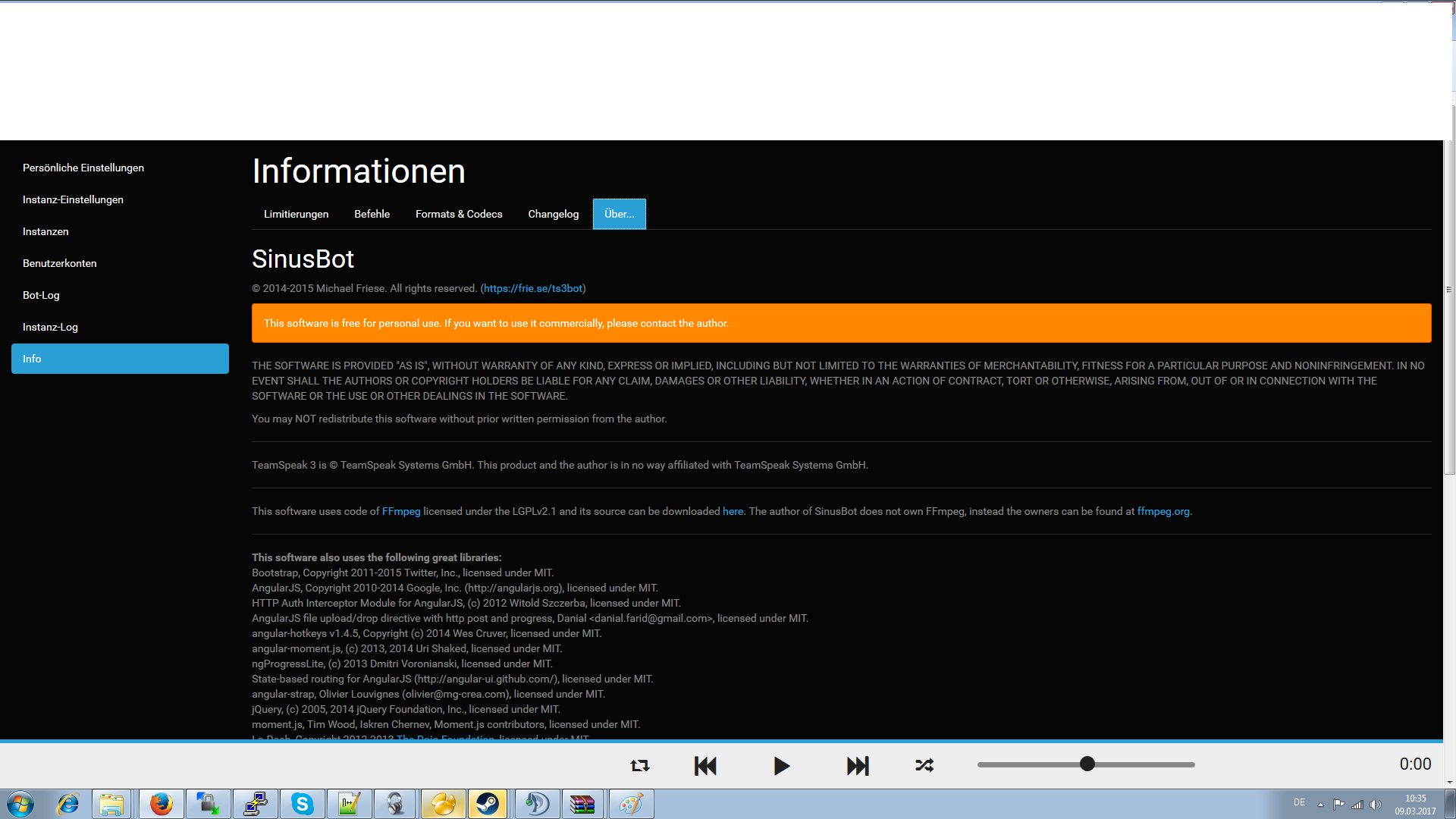Switch to Firefox in taskbar

click(x=161, y=804)
